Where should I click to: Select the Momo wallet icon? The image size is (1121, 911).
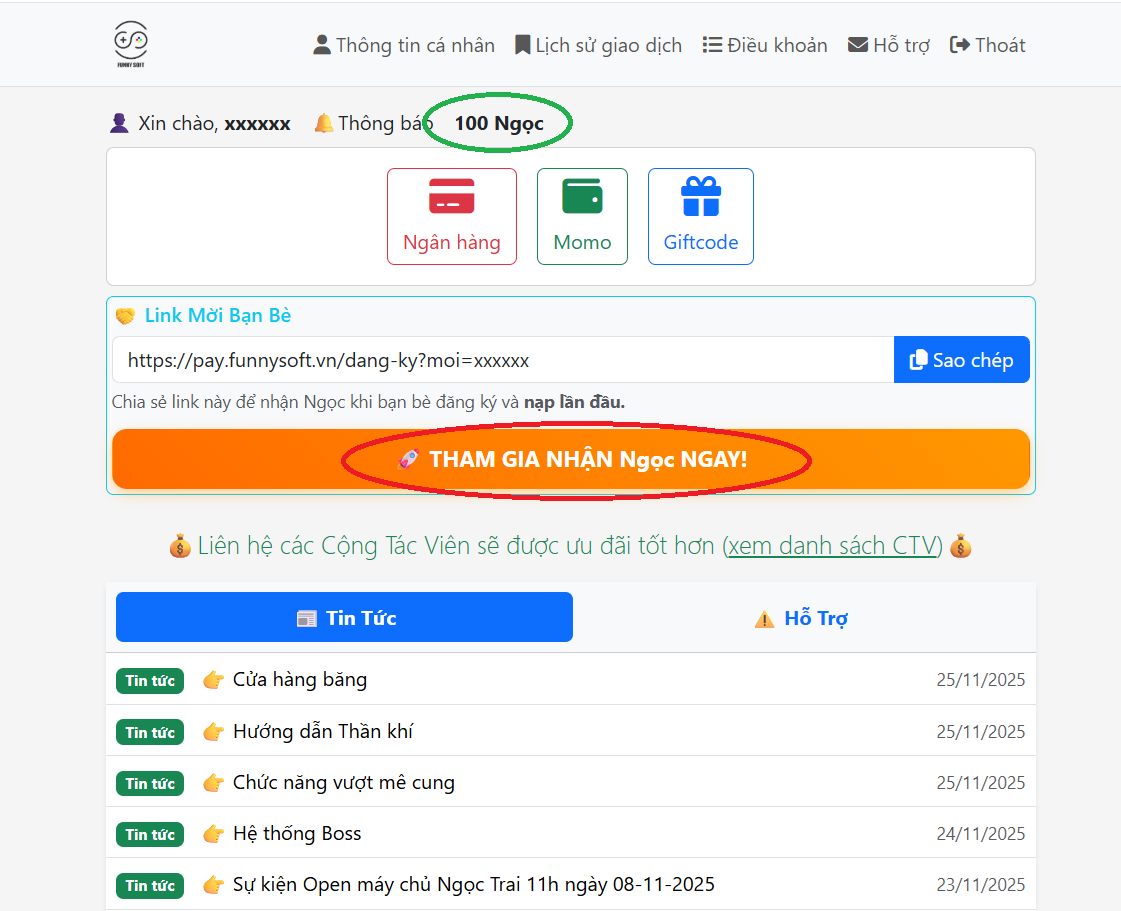click(582, 196)
